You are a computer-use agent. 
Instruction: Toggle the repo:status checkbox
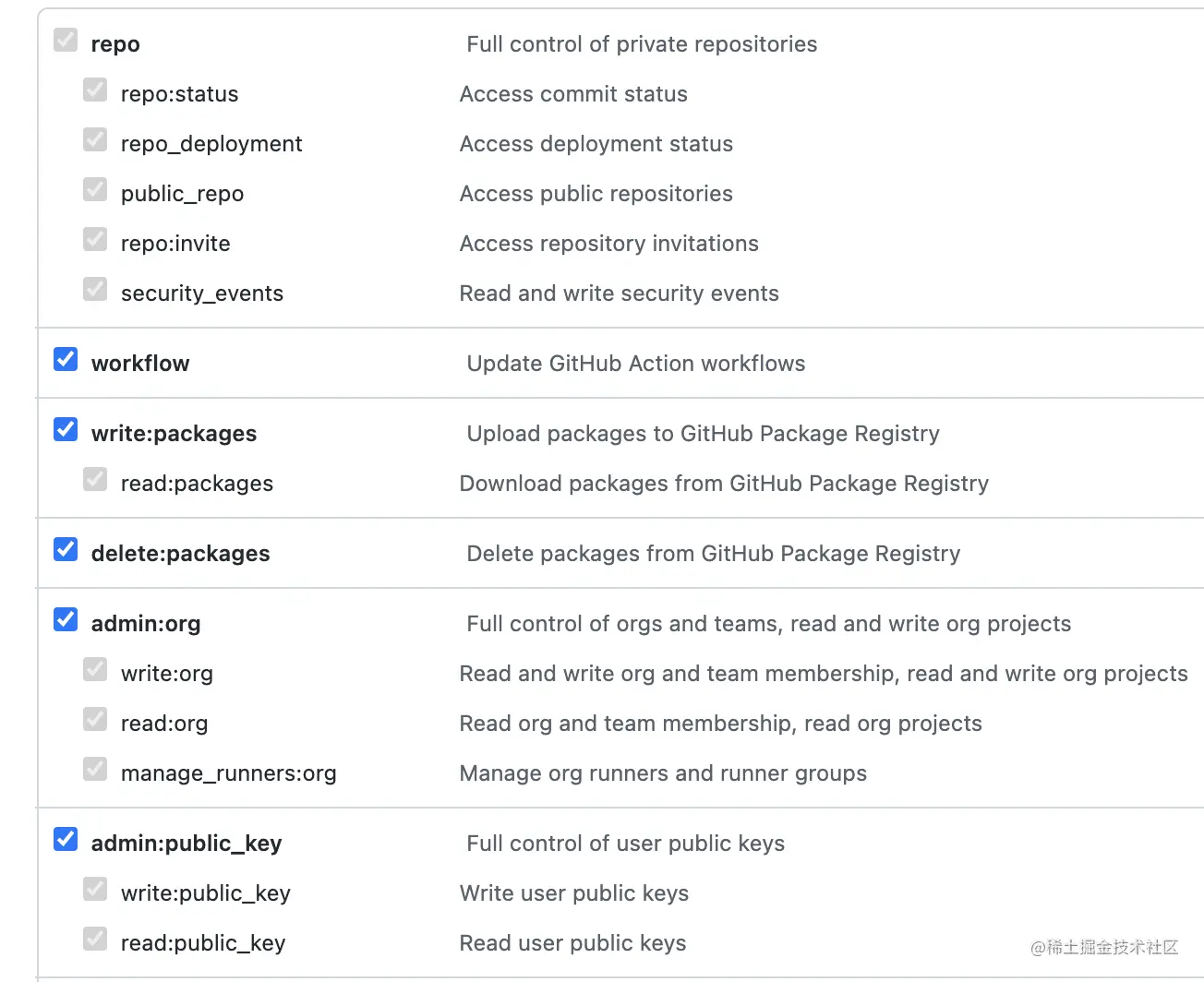tap(95, 90)
